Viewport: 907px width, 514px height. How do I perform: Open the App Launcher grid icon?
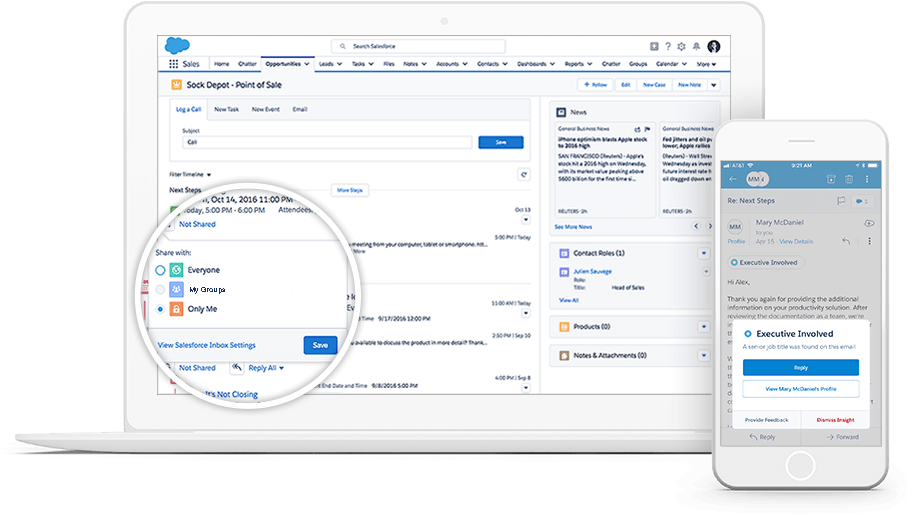173,64
